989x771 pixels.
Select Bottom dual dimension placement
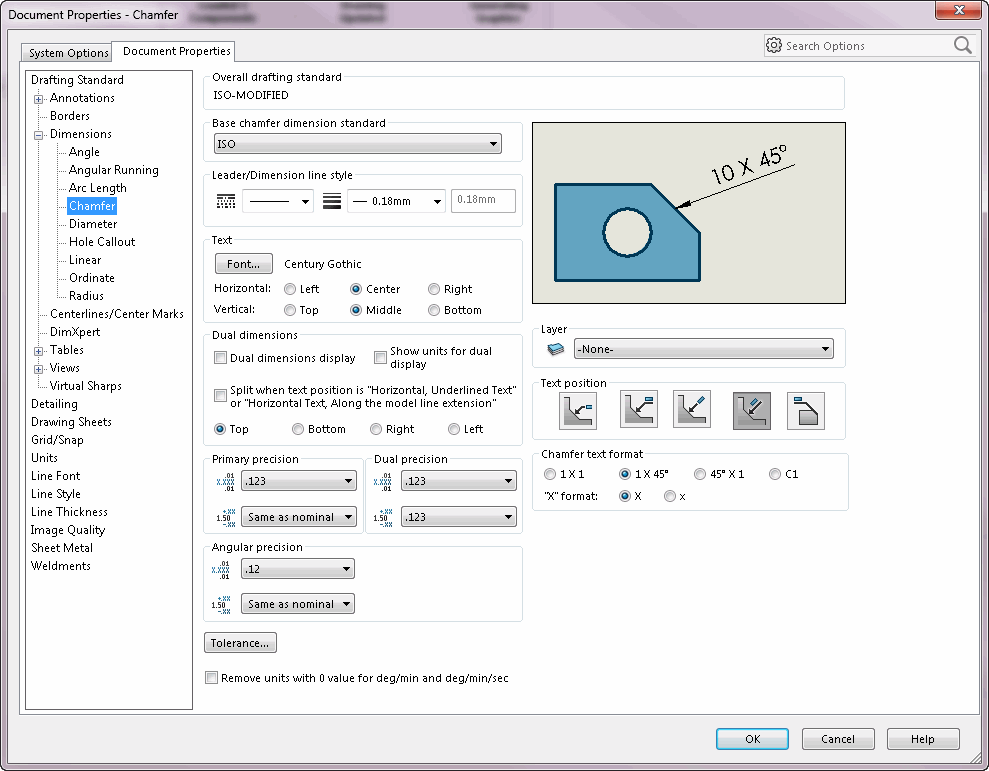(298, 429)
